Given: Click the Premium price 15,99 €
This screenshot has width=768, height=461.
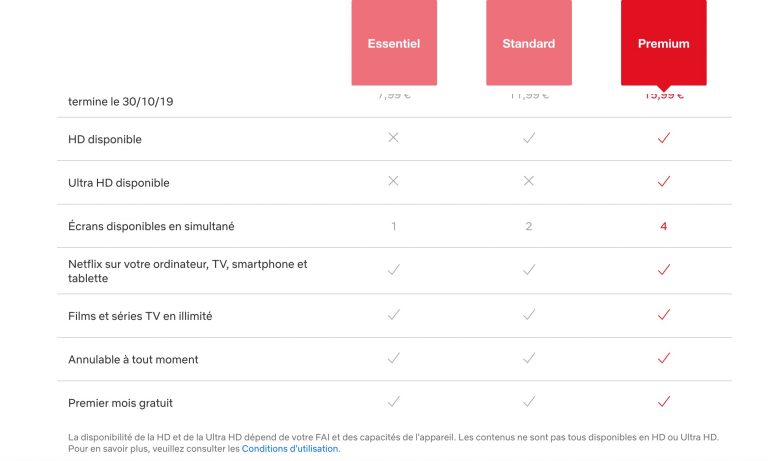Looking at the screenshot, I should [663, 96].
